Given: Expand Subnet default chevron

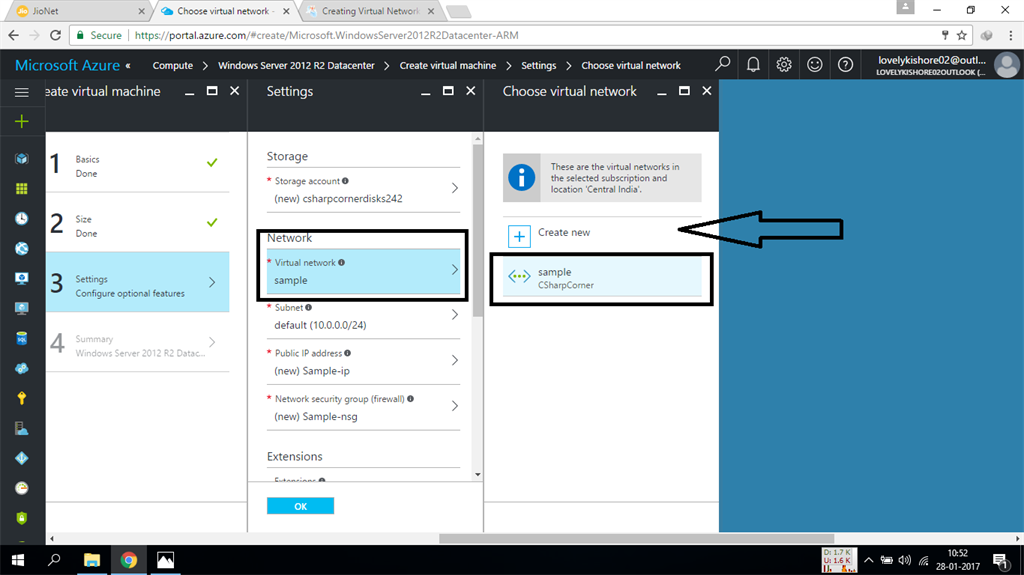Looking at the screenshot, I should point(455,315).
